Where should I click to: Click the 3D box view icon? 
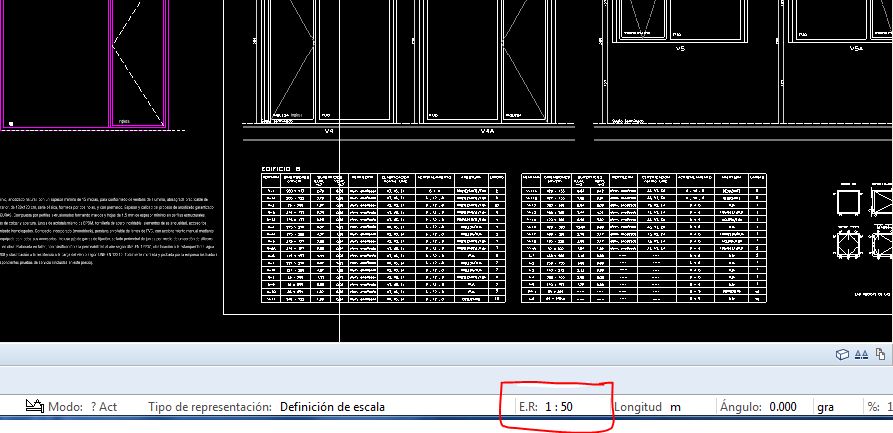pos(842,354)
